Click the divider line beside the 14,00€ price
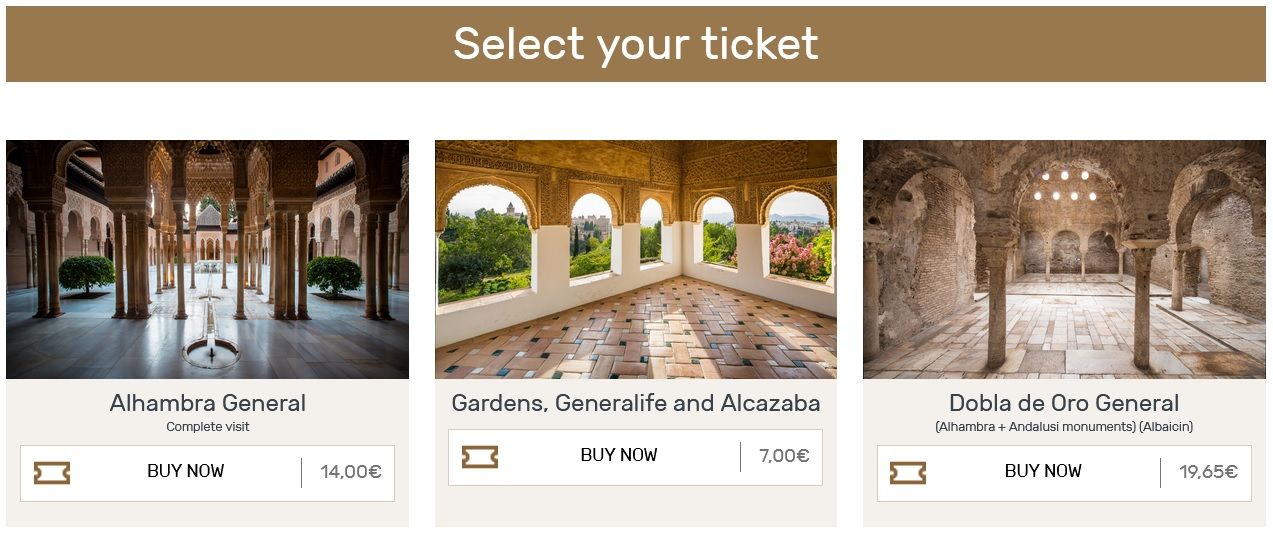The image size is (1273, 535). click(302, 473)
